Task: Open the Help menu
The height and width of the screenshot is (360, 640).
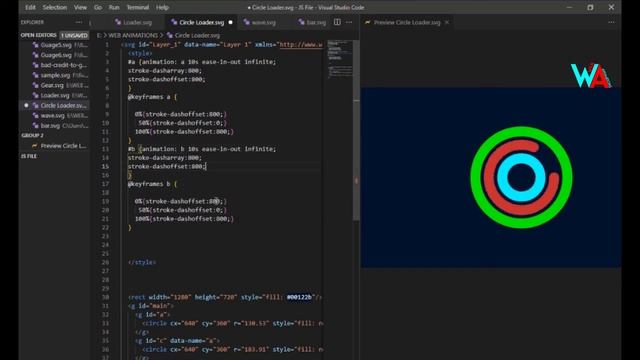Action: point(162,7)
